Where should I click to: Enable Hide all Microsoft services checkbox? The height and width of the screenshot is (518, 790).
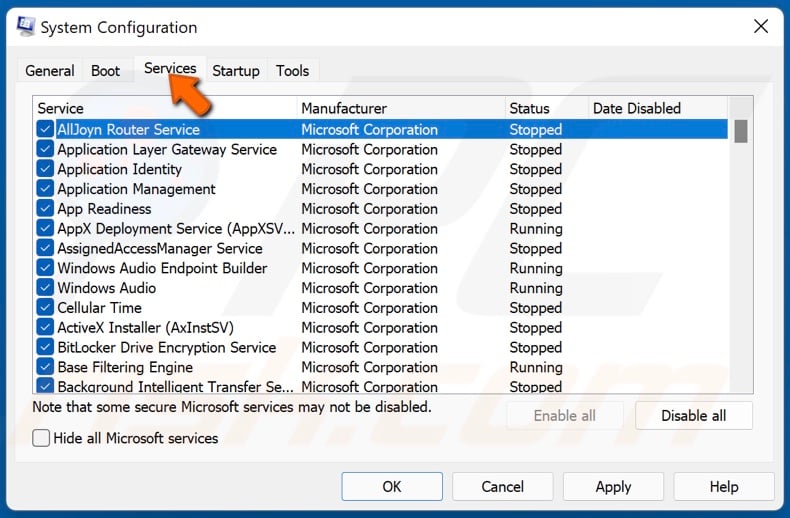point(41,438)
